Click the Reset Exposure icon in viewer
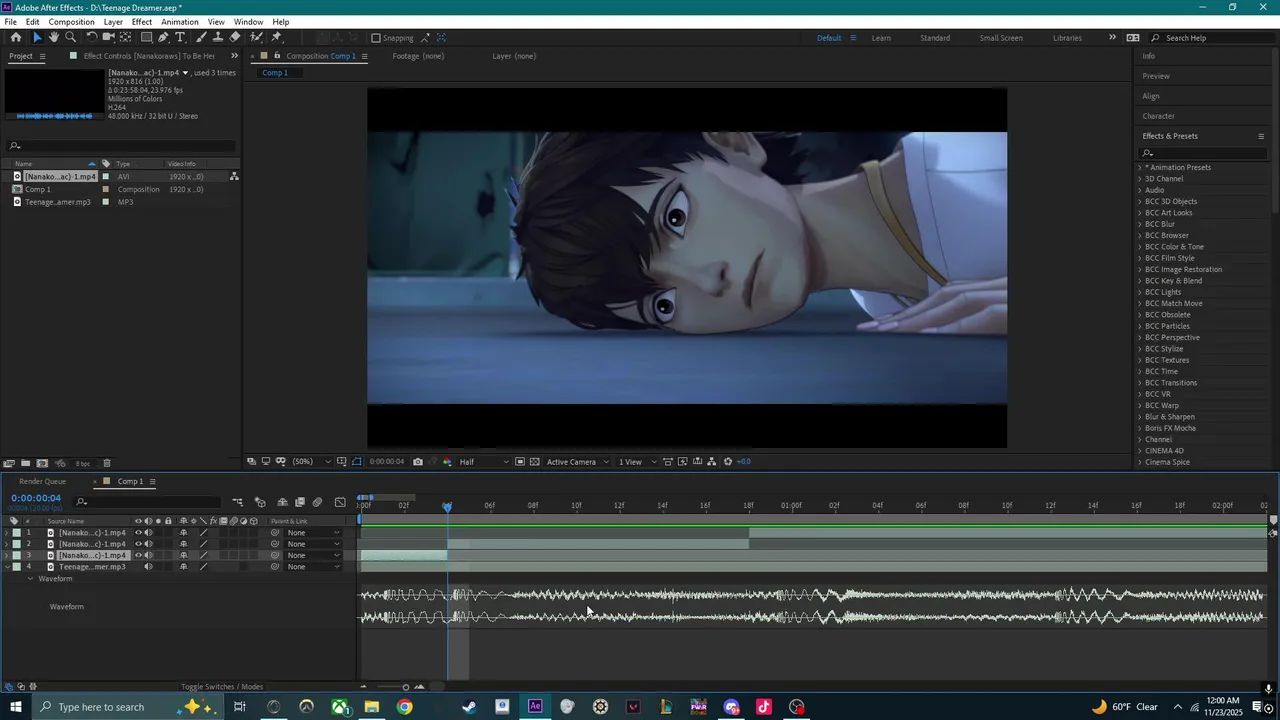The width and height of the screenshot is (1280, 720). tap(728, 462)
